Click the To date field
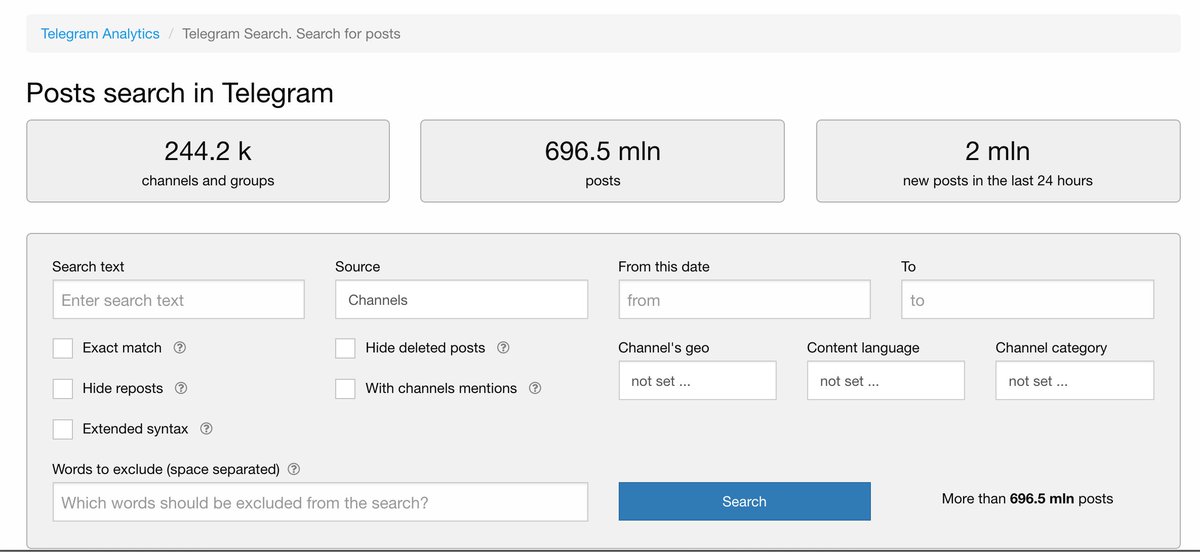Viewport: 1200px width, 552px height. [x=1027, y=300]
